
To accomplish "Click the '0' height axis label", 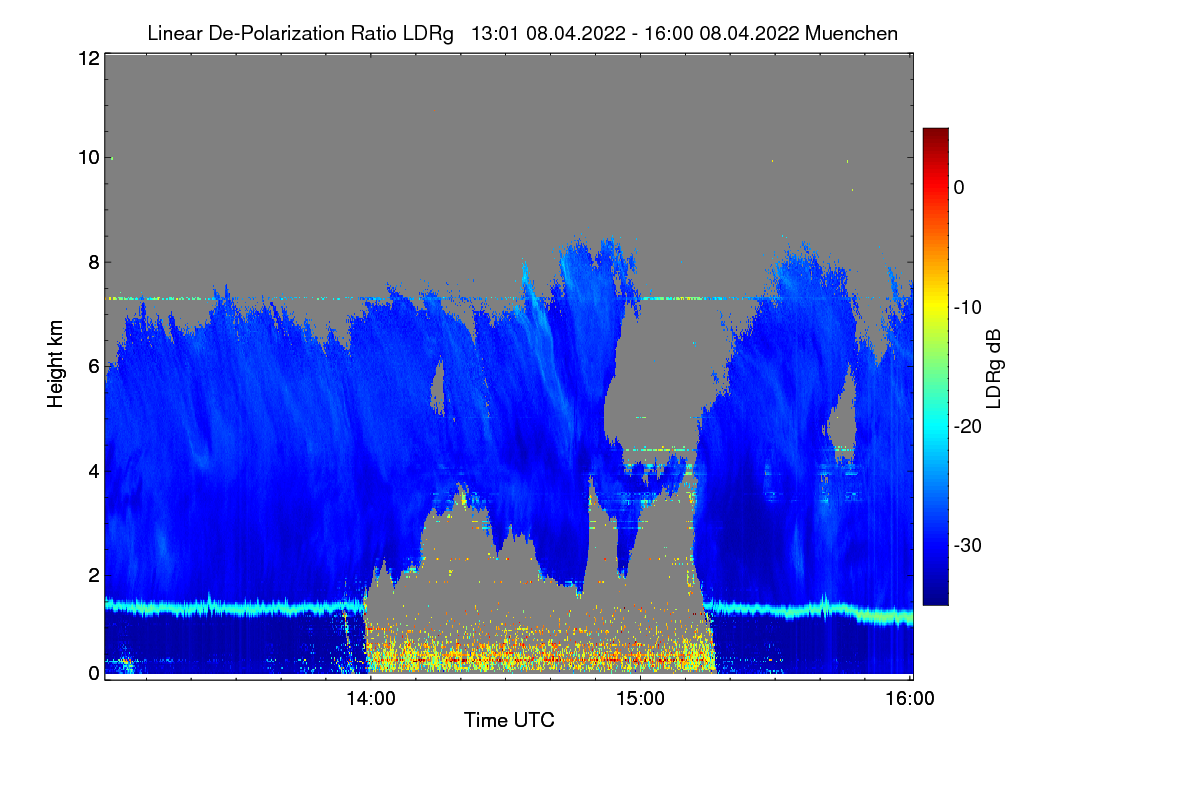I will (x=94, y=673).
